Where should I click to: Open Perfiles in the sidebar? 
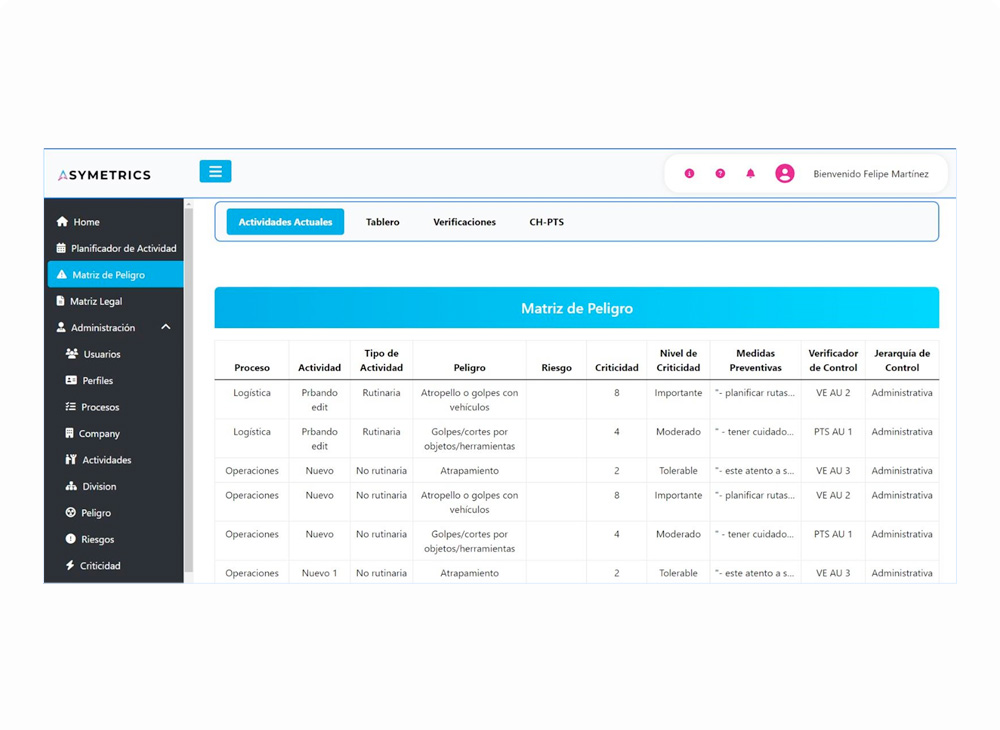pos(97,381)
